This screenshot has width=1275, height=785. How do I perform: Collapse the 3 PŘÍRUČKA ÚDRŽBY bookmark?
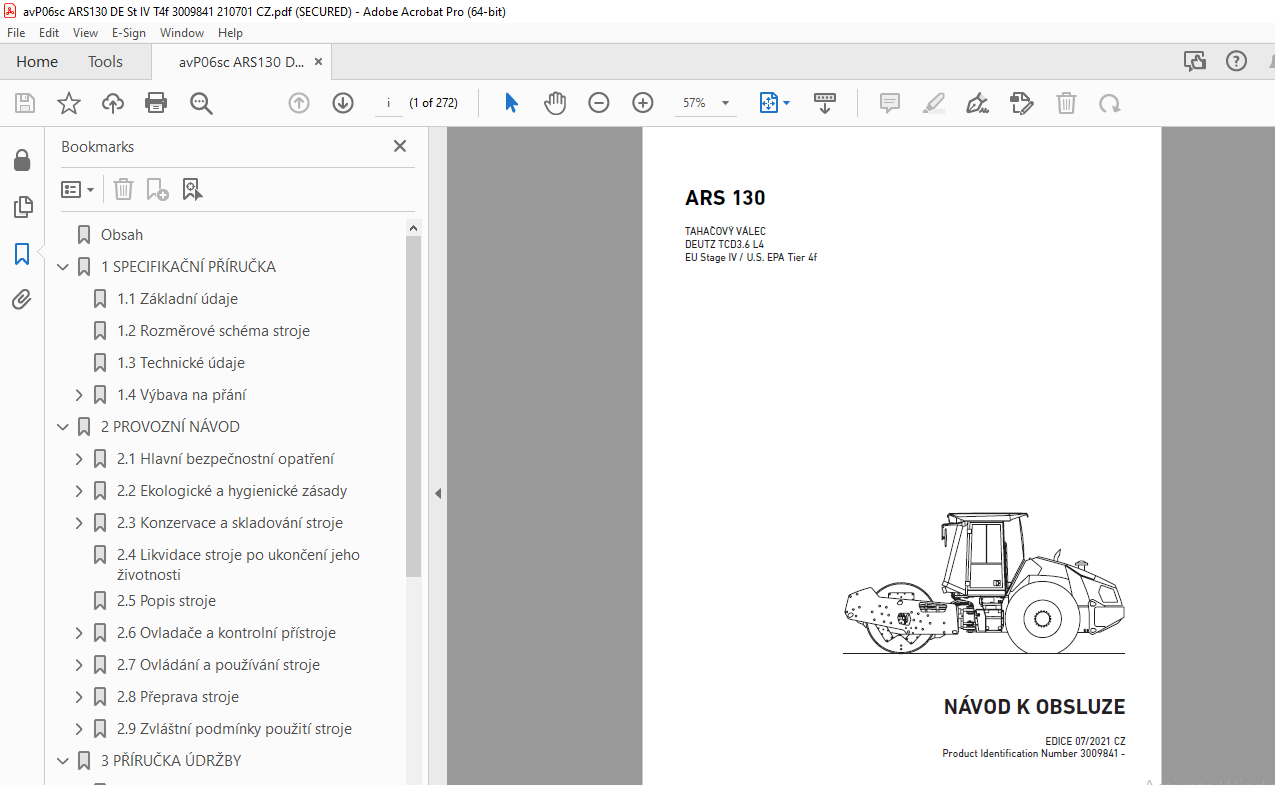pos(64,761)
